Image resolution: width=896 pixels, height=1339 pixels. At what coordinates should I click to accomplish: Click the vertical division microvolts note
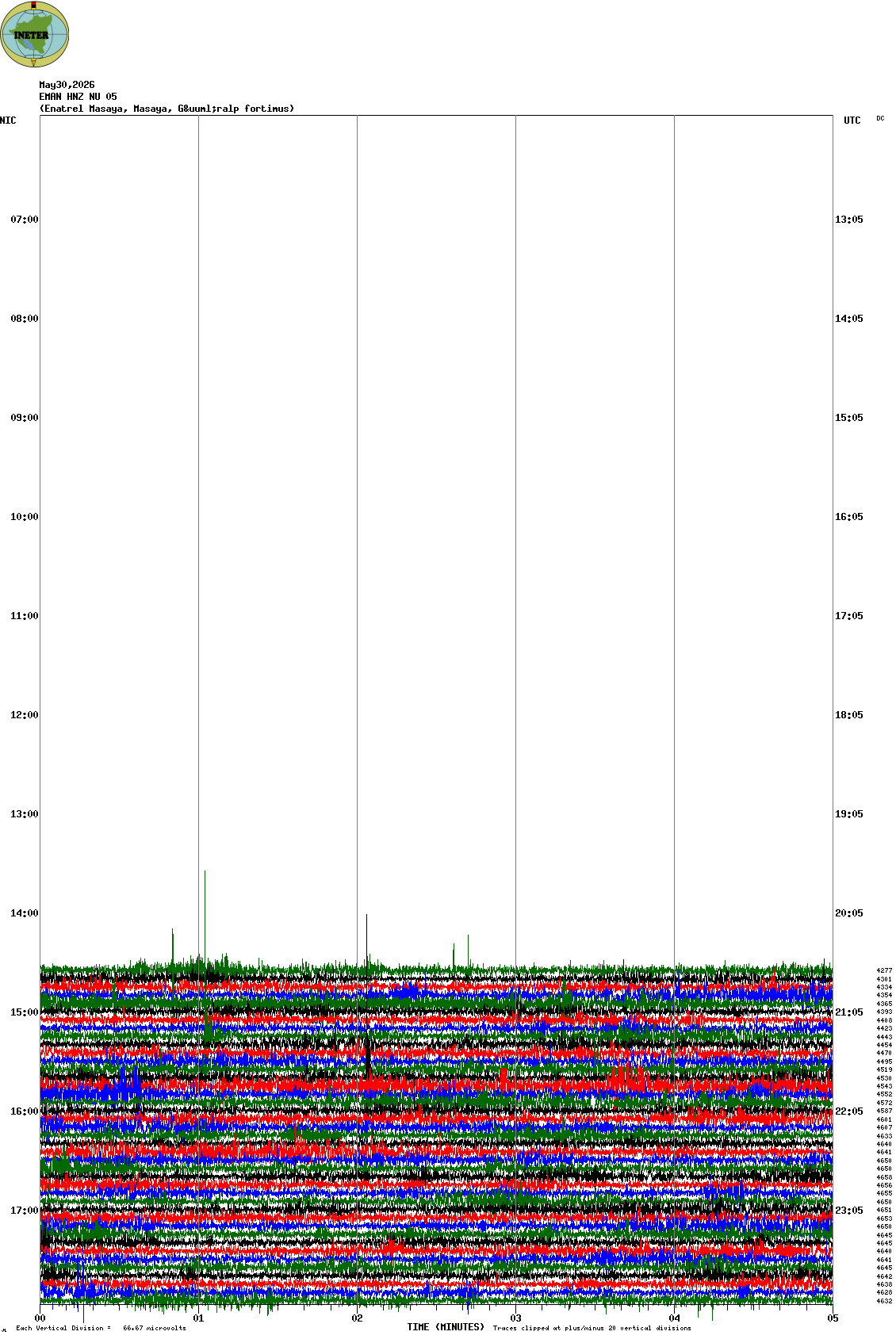pos(101,1328)
